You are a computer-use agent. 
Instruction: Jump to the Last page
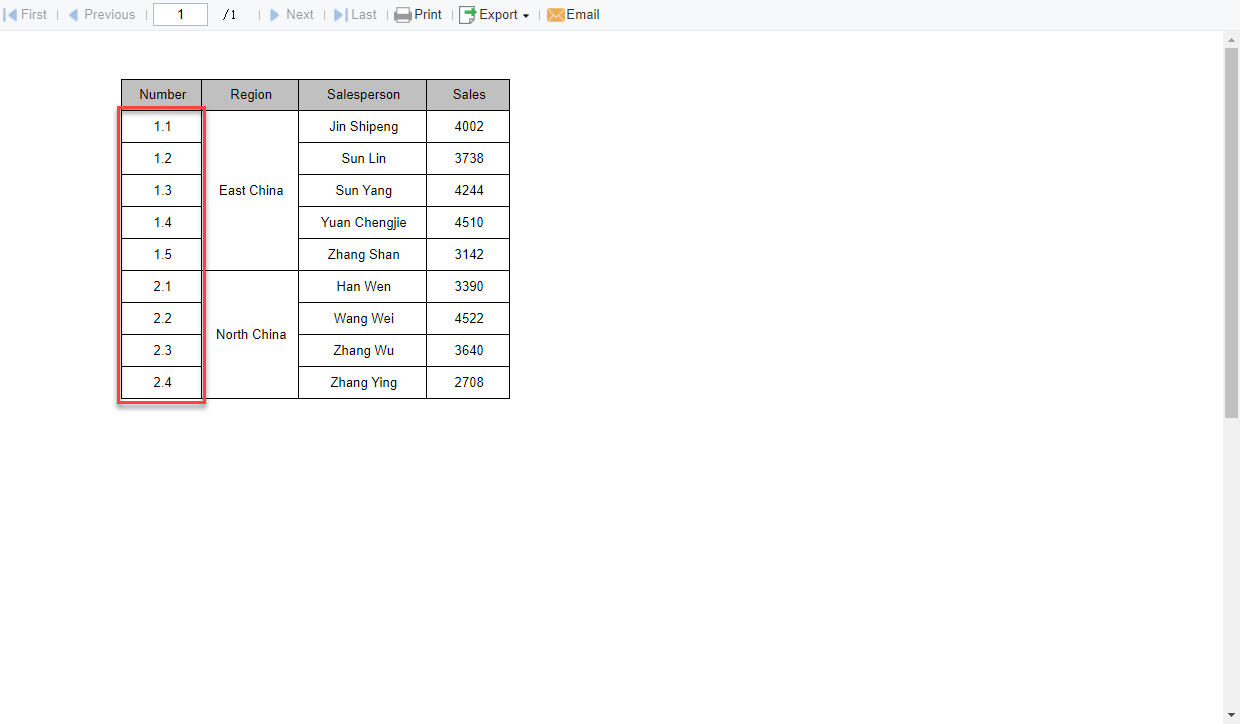click(x=355, y=15)
